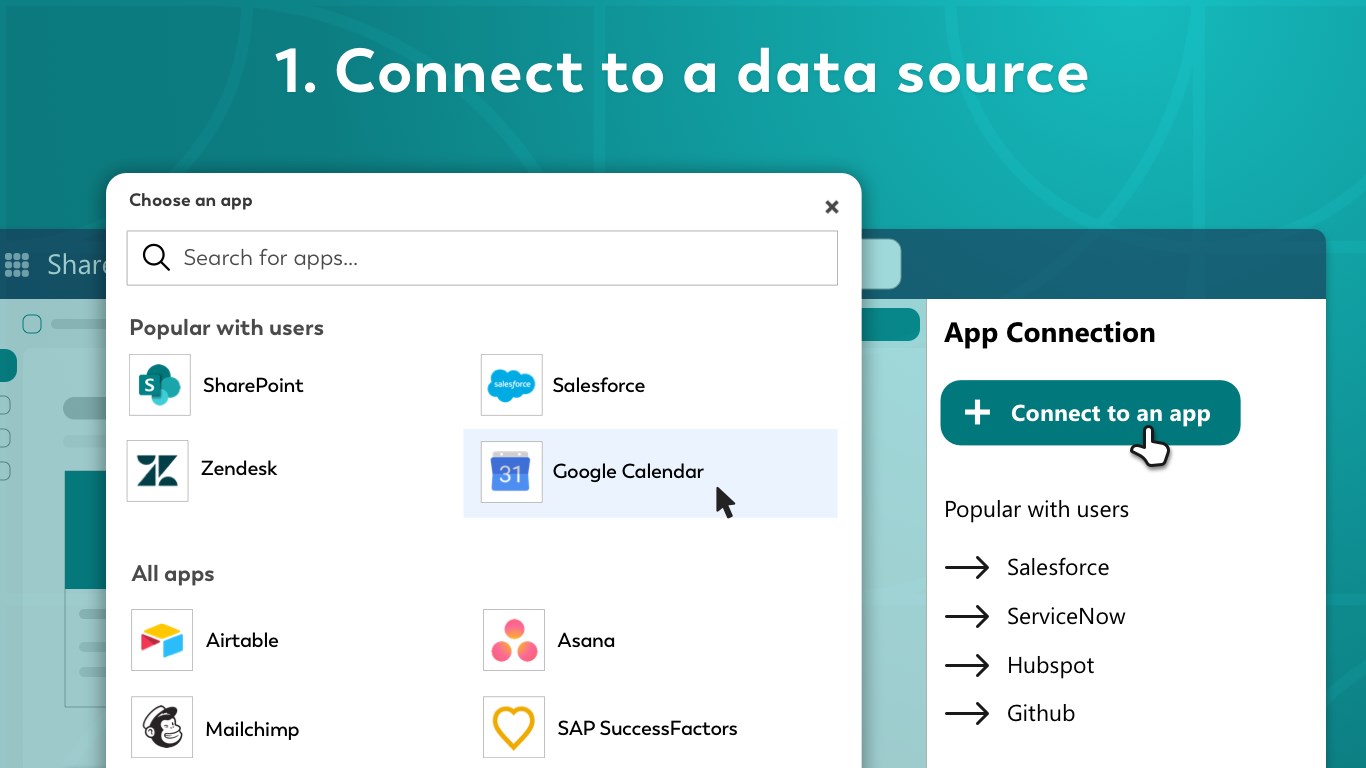Select the Salesforce cloud icon

point(511,385)
